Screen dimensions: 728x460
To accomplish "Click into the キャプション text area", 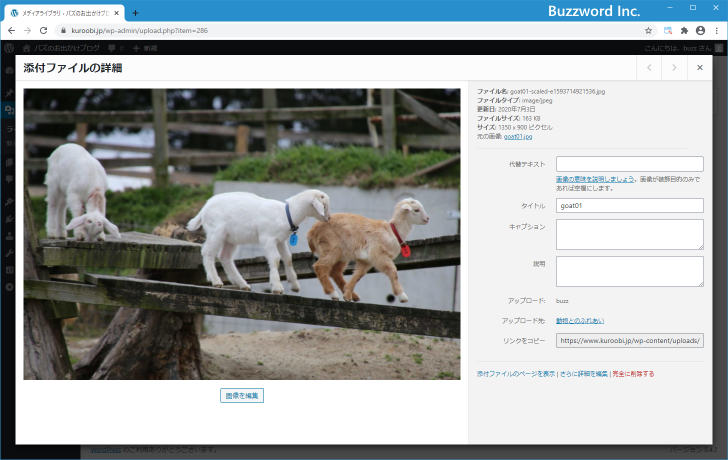I will pyautogui.click(x=629, y=234).
